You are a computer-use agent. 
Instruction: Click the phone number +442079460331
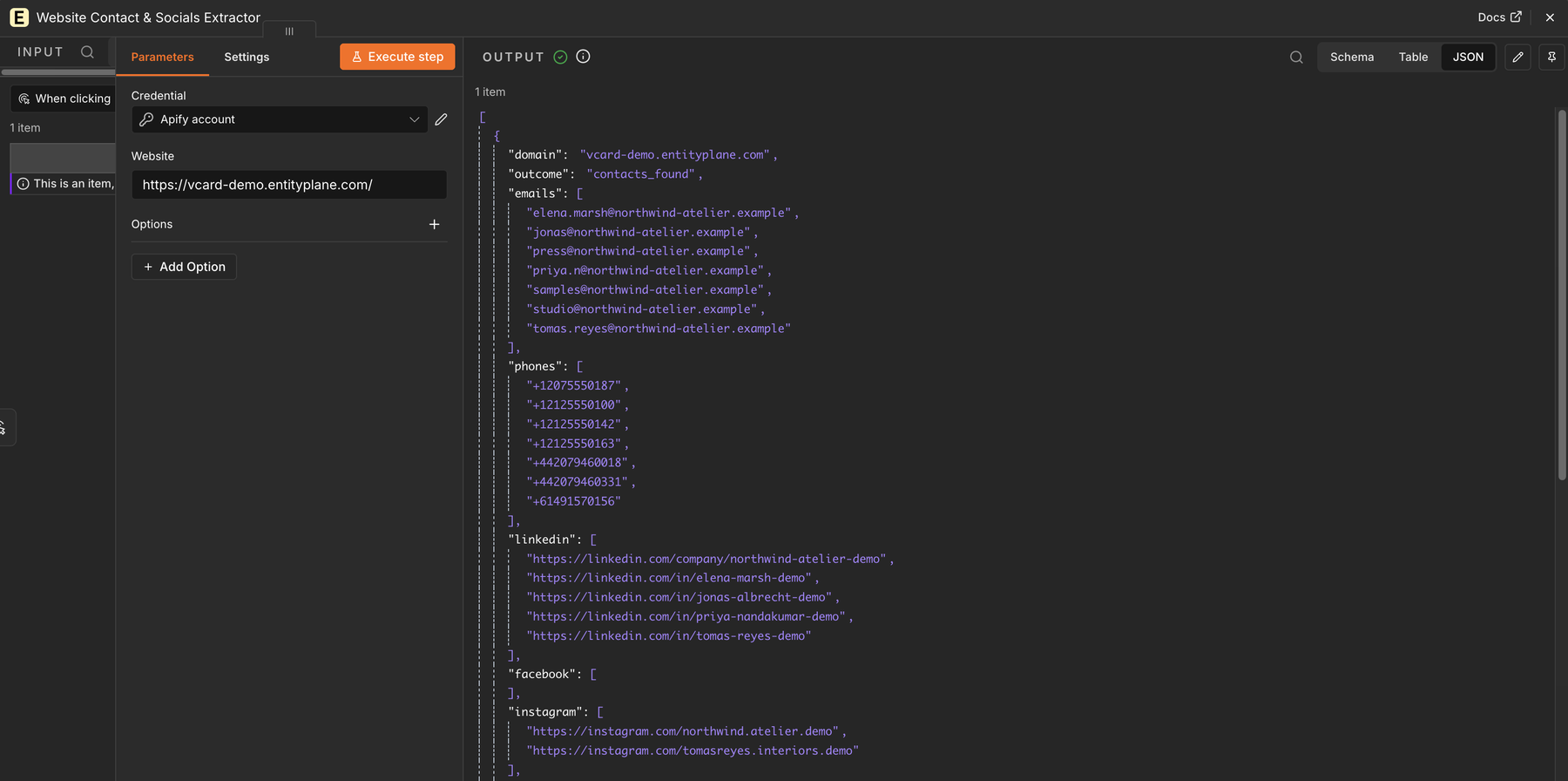(578, 482)
